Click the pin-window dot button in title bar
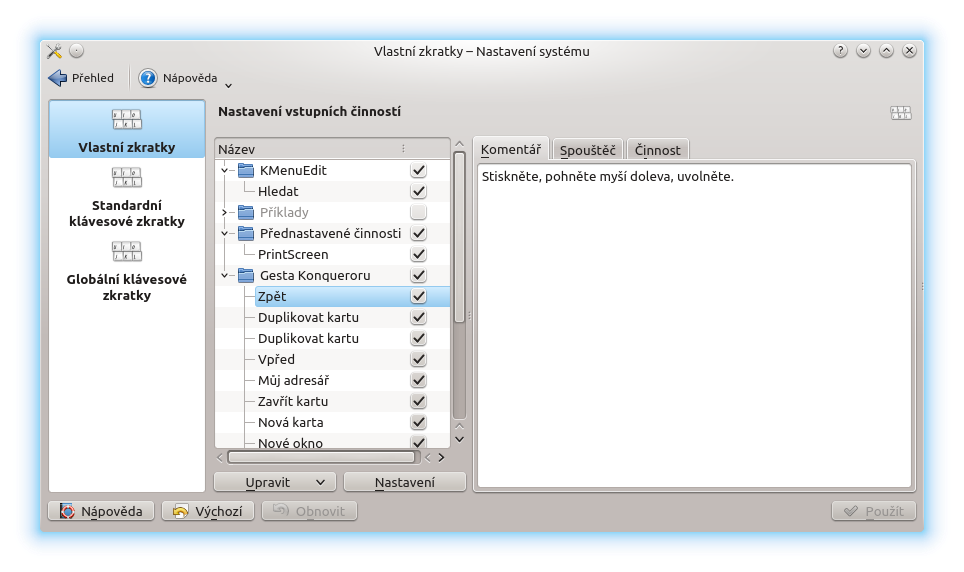The width and height of the screenshot is (964, 572). coord(76,51)
